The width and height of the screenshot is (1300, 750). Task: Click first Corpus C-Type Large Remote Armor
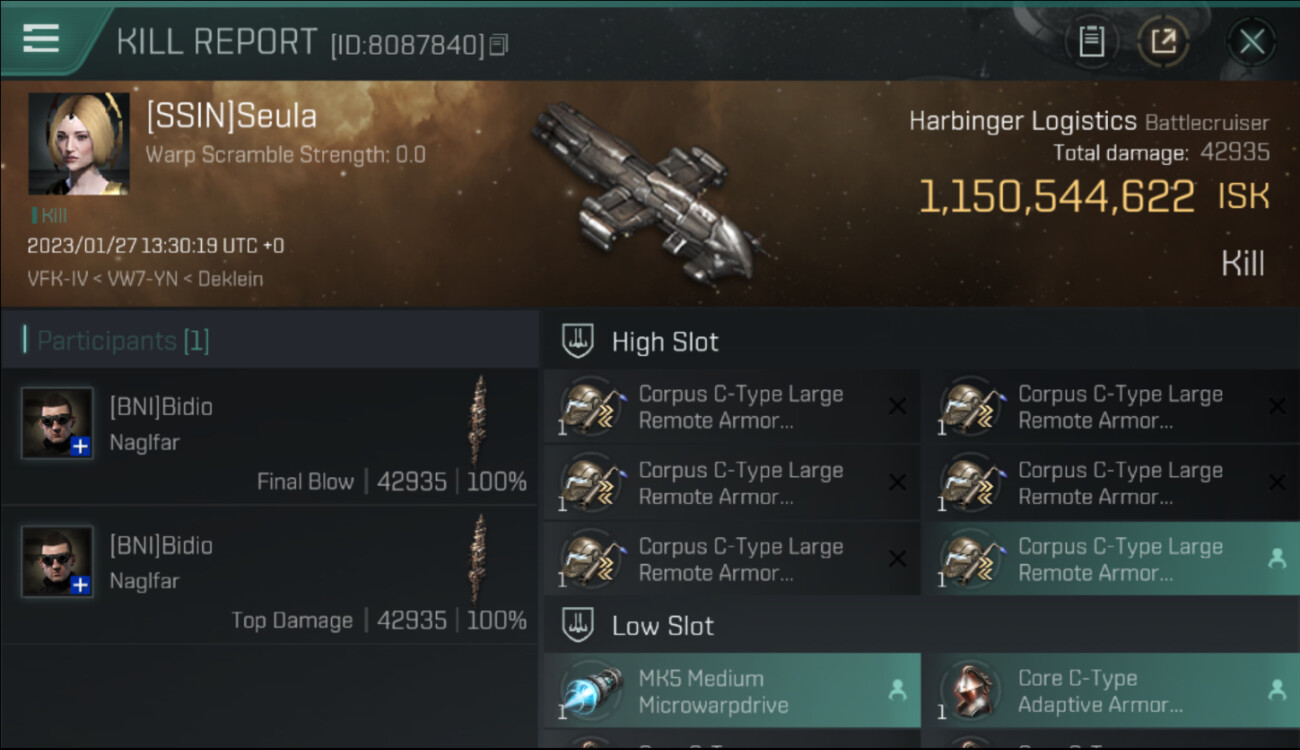(x=732, y=406)
